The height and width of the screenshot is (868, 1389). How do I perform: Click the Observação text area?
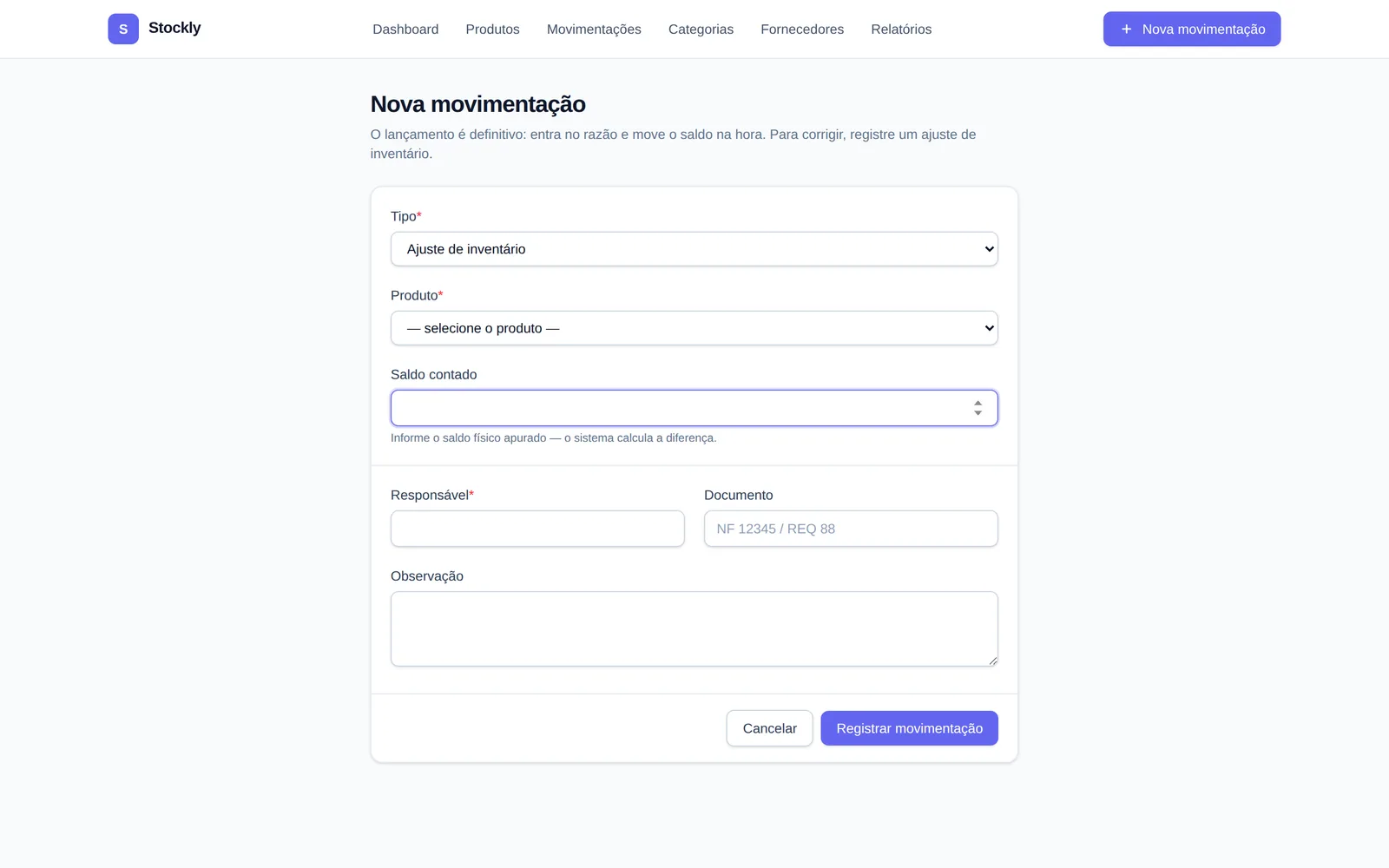pyautogui.click(x=694, y=629)
